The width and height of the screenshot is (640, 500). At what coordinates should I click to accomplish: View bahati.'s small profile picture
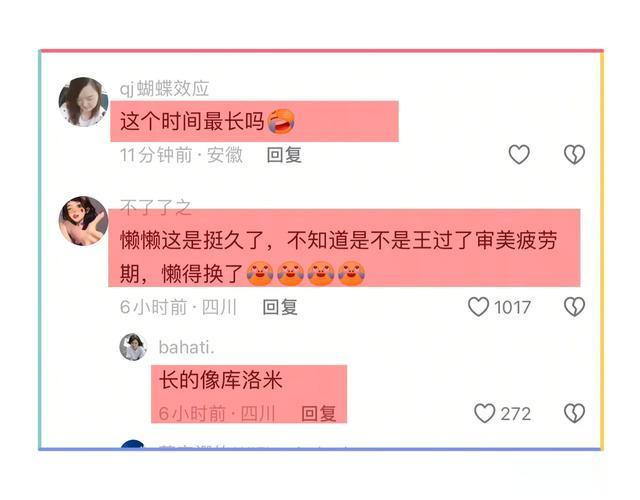(133, 347)
